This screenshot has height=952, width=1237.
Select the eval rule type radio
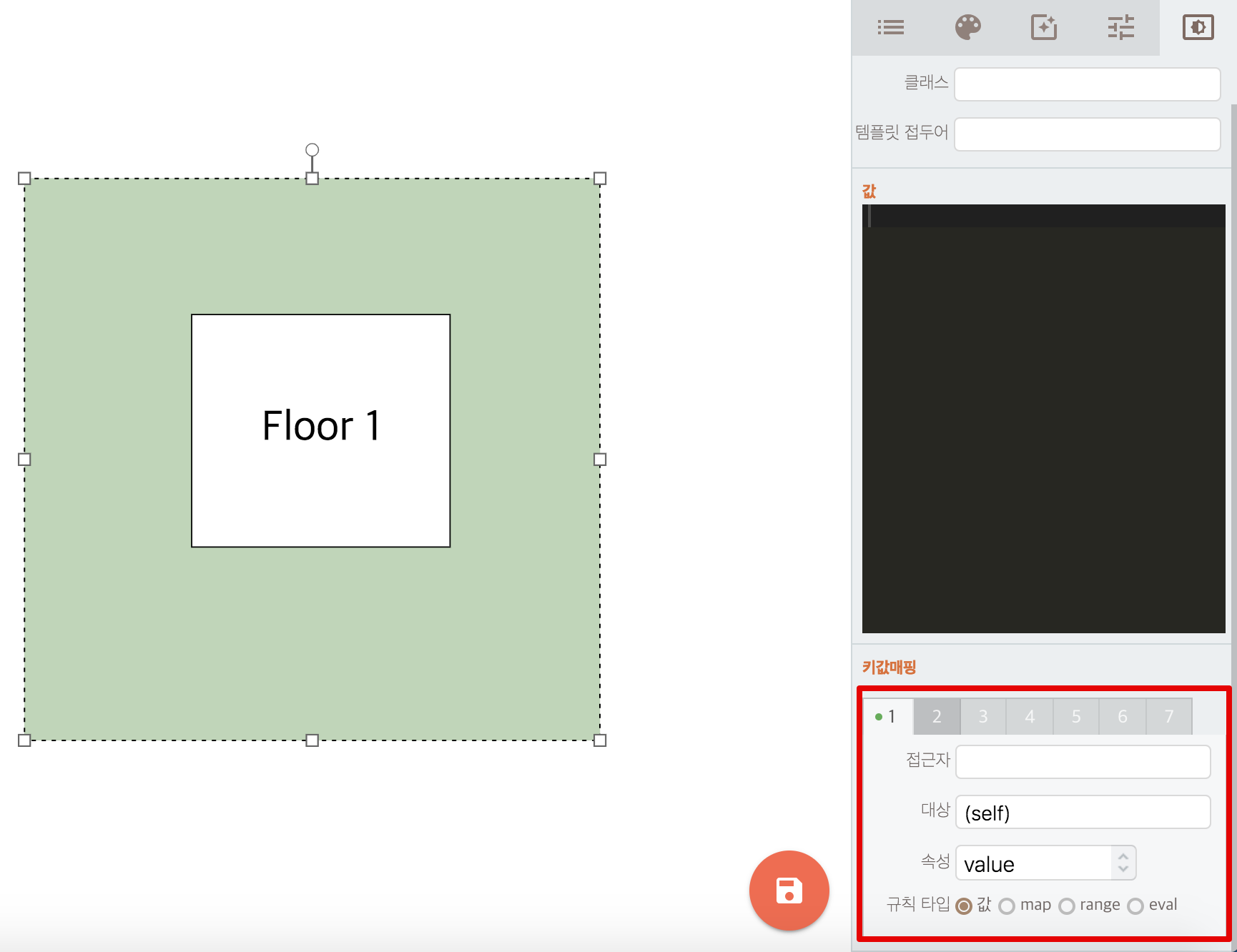pos(1135,906)
